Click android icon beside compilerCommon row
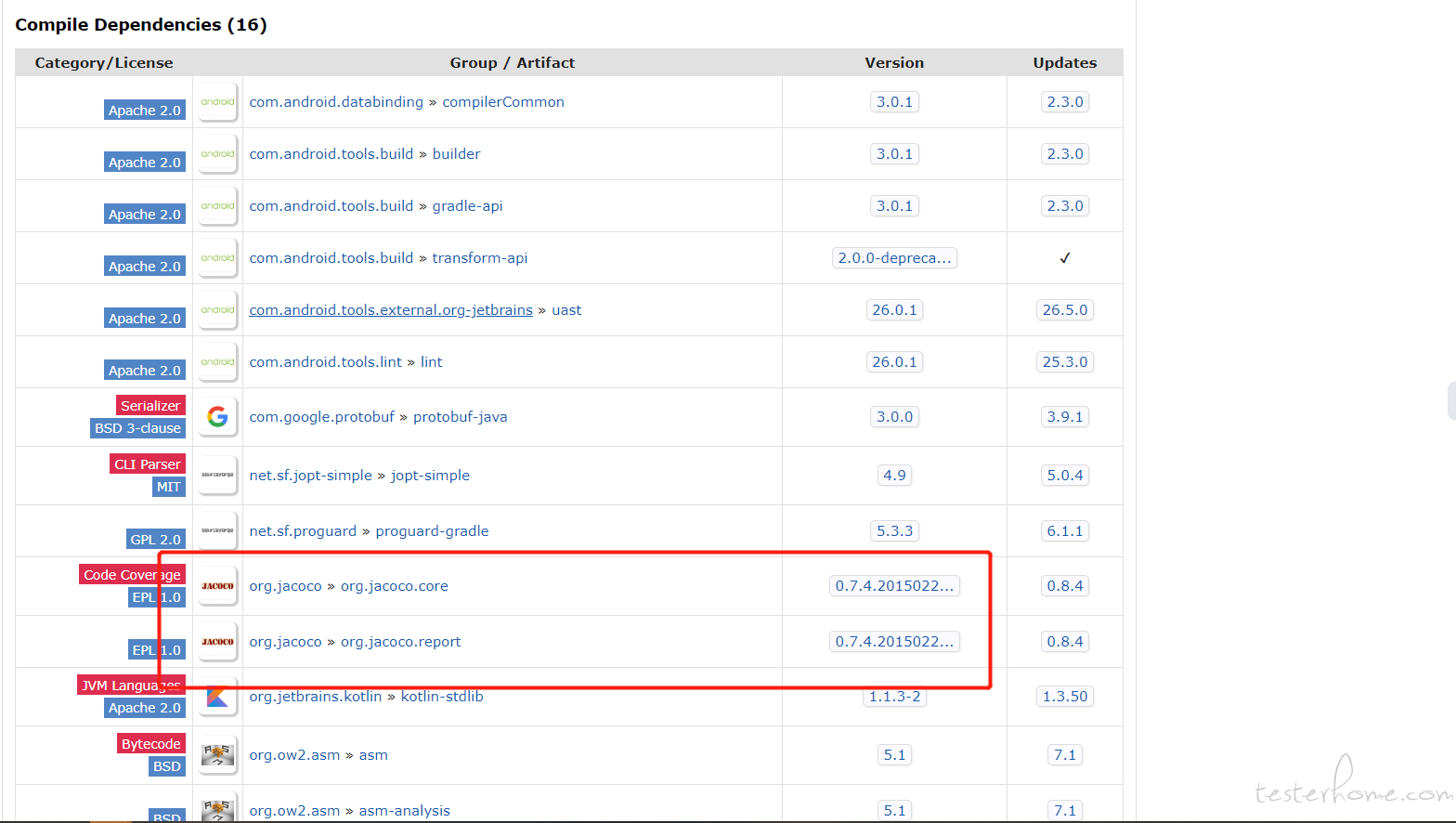The width and height of the screenshot is (1456, 823). (x=217, y=102)
